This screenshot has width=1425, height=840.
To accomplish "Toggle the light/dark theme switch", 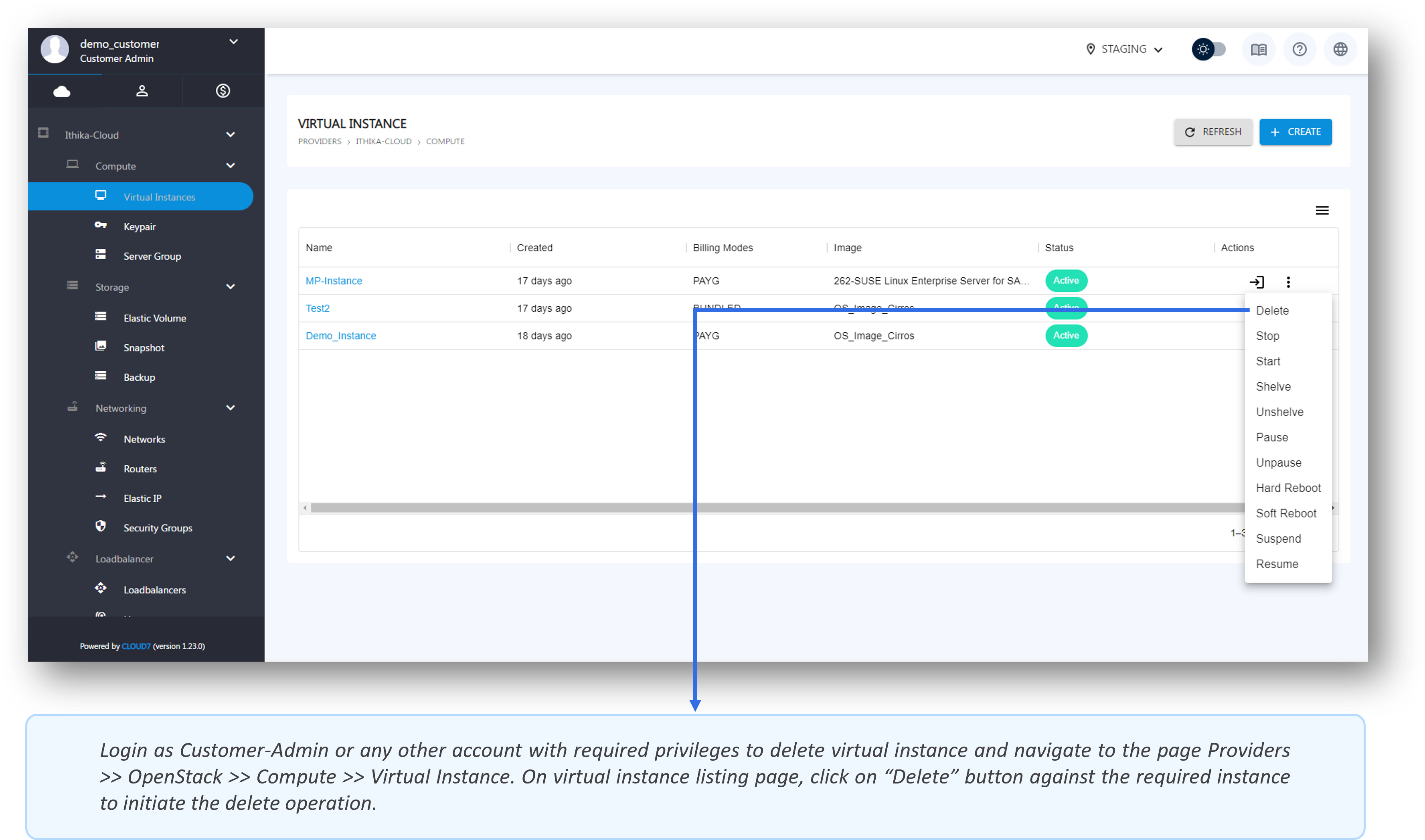I will click(x=1209, y=50).
